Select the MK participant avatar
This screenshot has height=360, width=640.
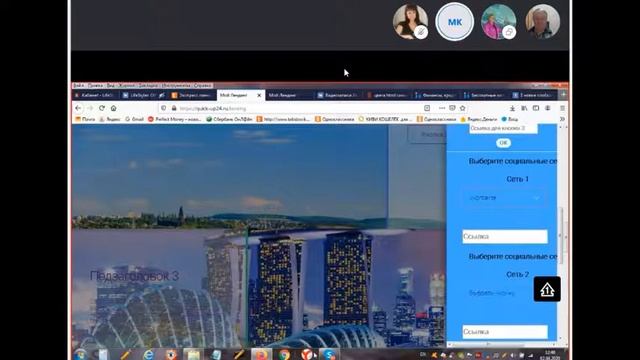click(455, 22)
